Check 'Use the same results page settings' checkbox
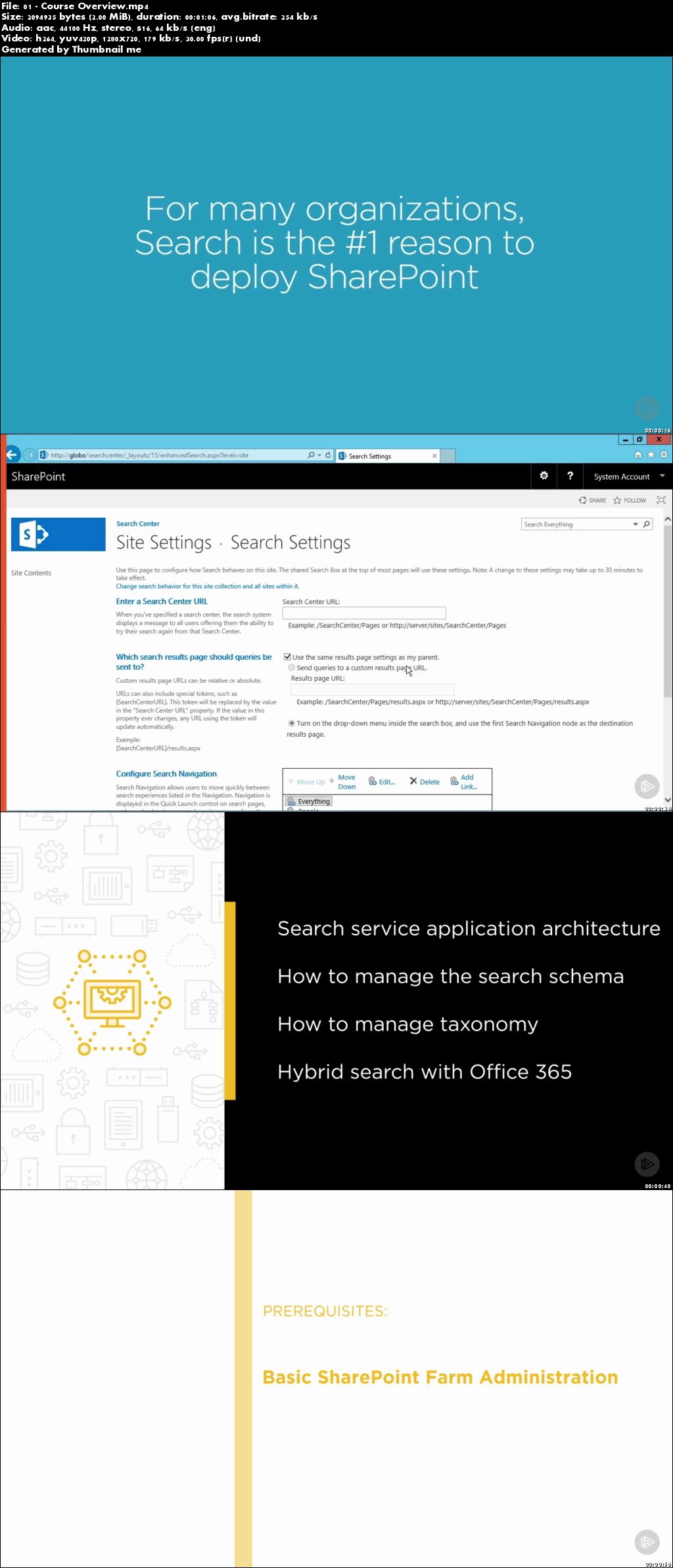The image size is (673, 1568). coord(287,657)
